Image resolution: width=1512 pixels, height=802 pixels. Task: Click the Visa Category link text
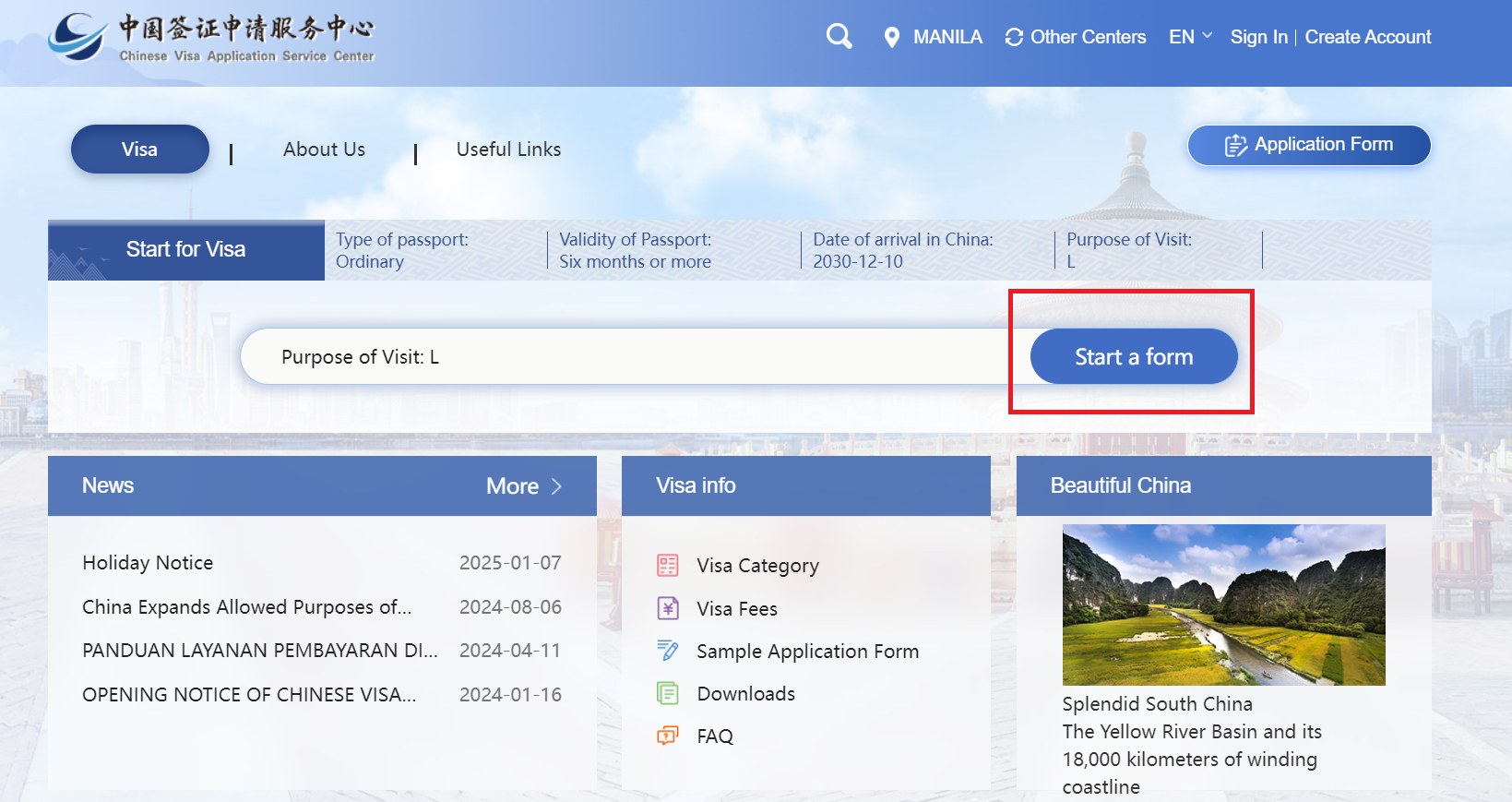click(758, 566)
